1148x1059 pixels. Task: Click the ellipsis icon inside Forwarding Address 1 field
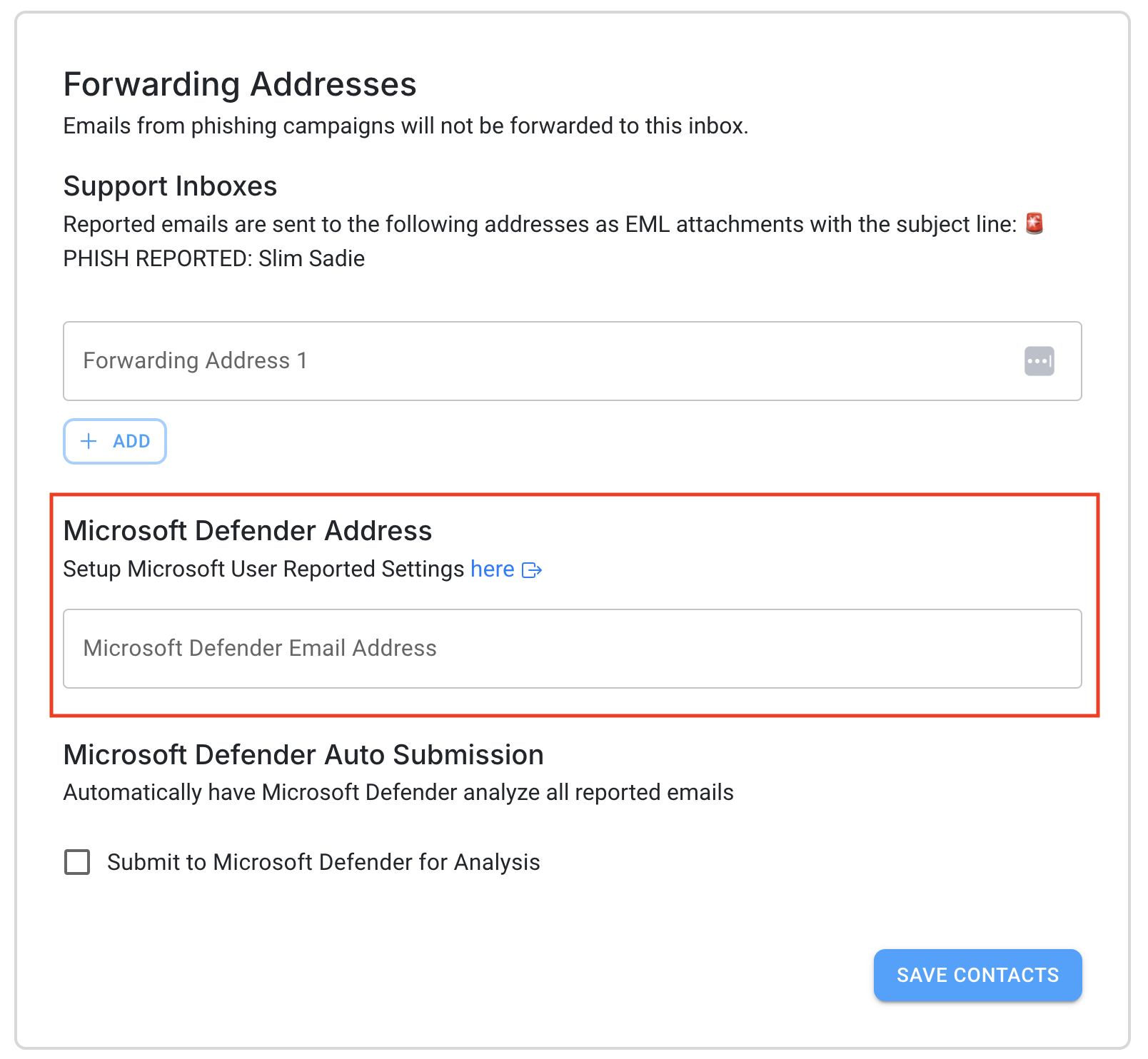pyautogui.click(x=1040, y=361)
